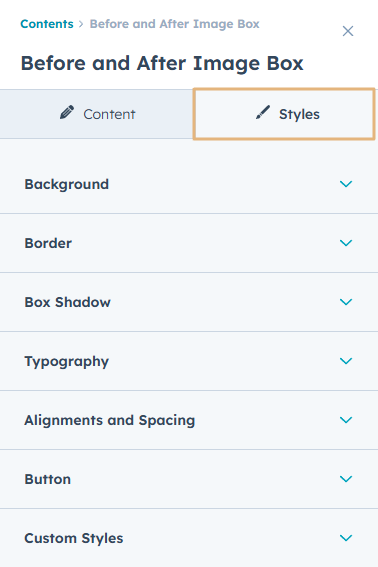Switch to the Content tab
Image resolution: width=378 pixels, height=567 pixels.
point(97,114)
